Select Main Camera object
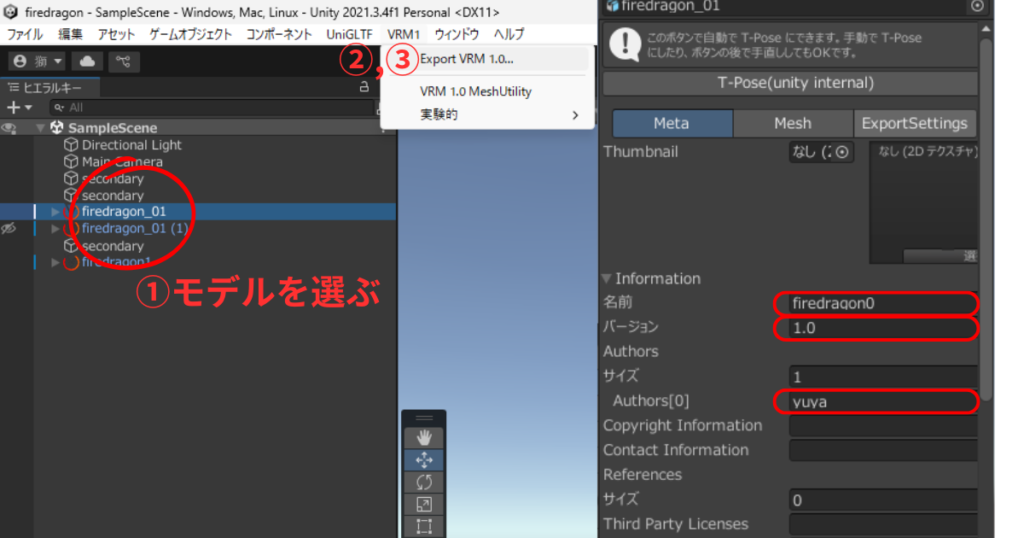The width and height of the screenshot is (1024, 538). (x=122, y=161)
